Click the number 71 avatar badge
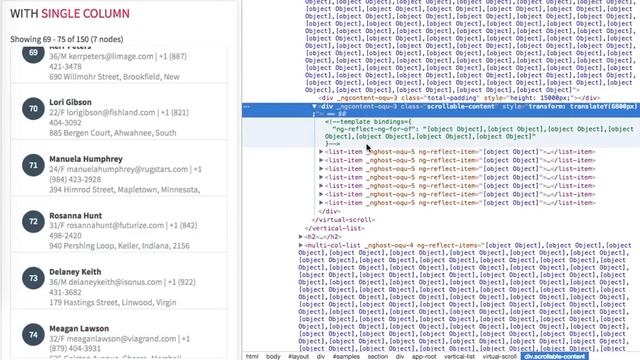 (x=33, y=165)
